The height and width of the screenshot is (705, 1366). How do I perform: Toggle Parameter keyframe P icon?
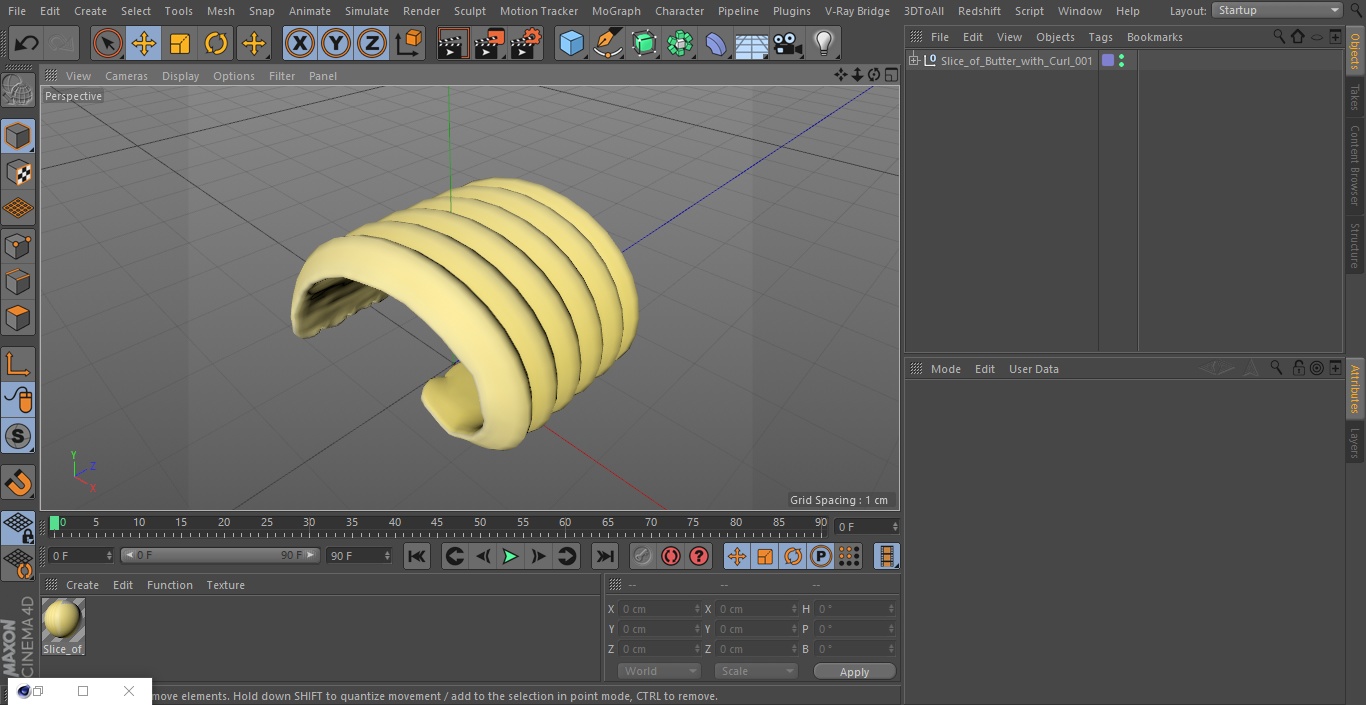click(x=821, y=556)
